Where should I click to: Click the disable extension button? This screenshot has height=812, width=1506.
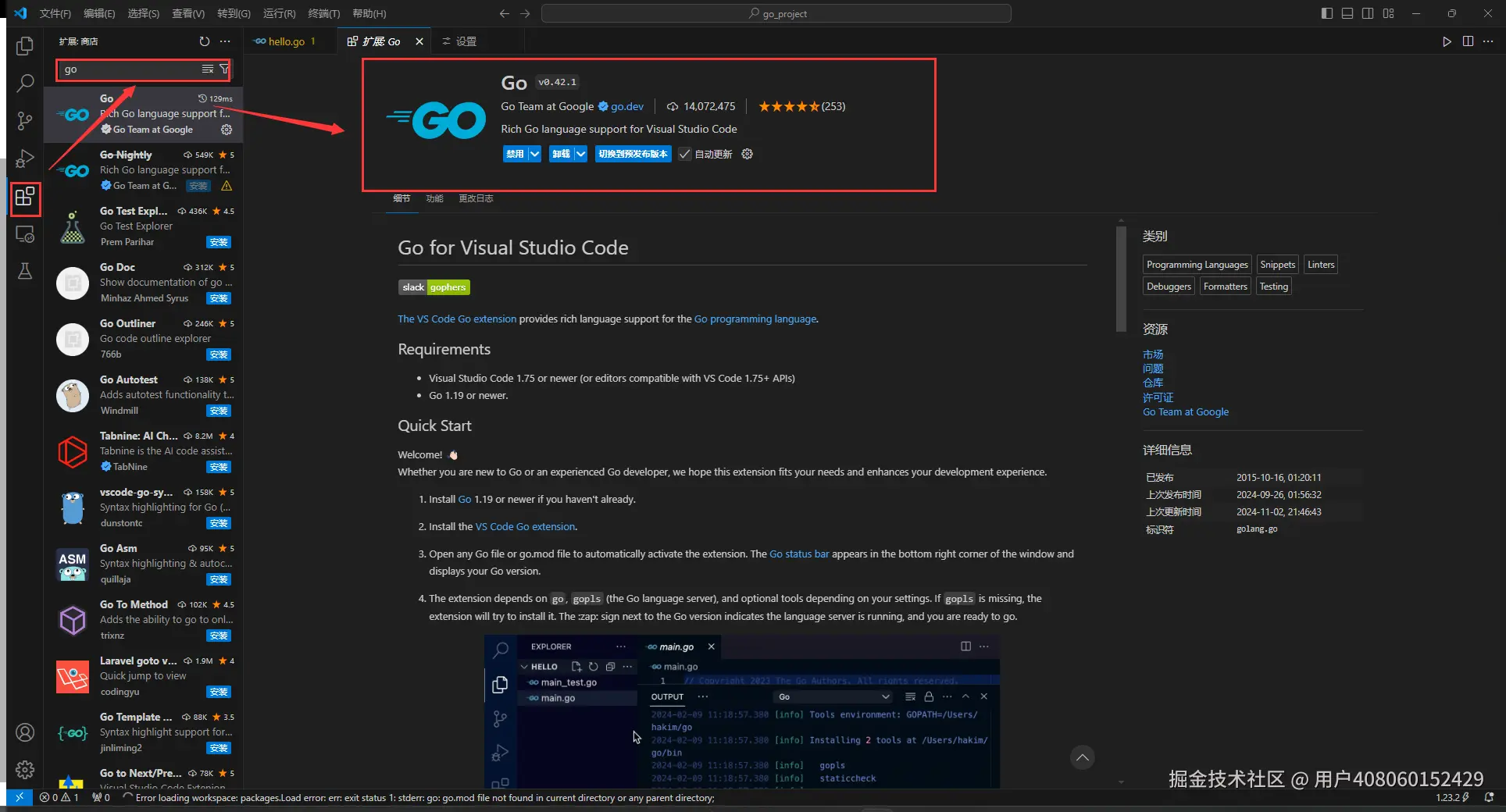(515, 154)
